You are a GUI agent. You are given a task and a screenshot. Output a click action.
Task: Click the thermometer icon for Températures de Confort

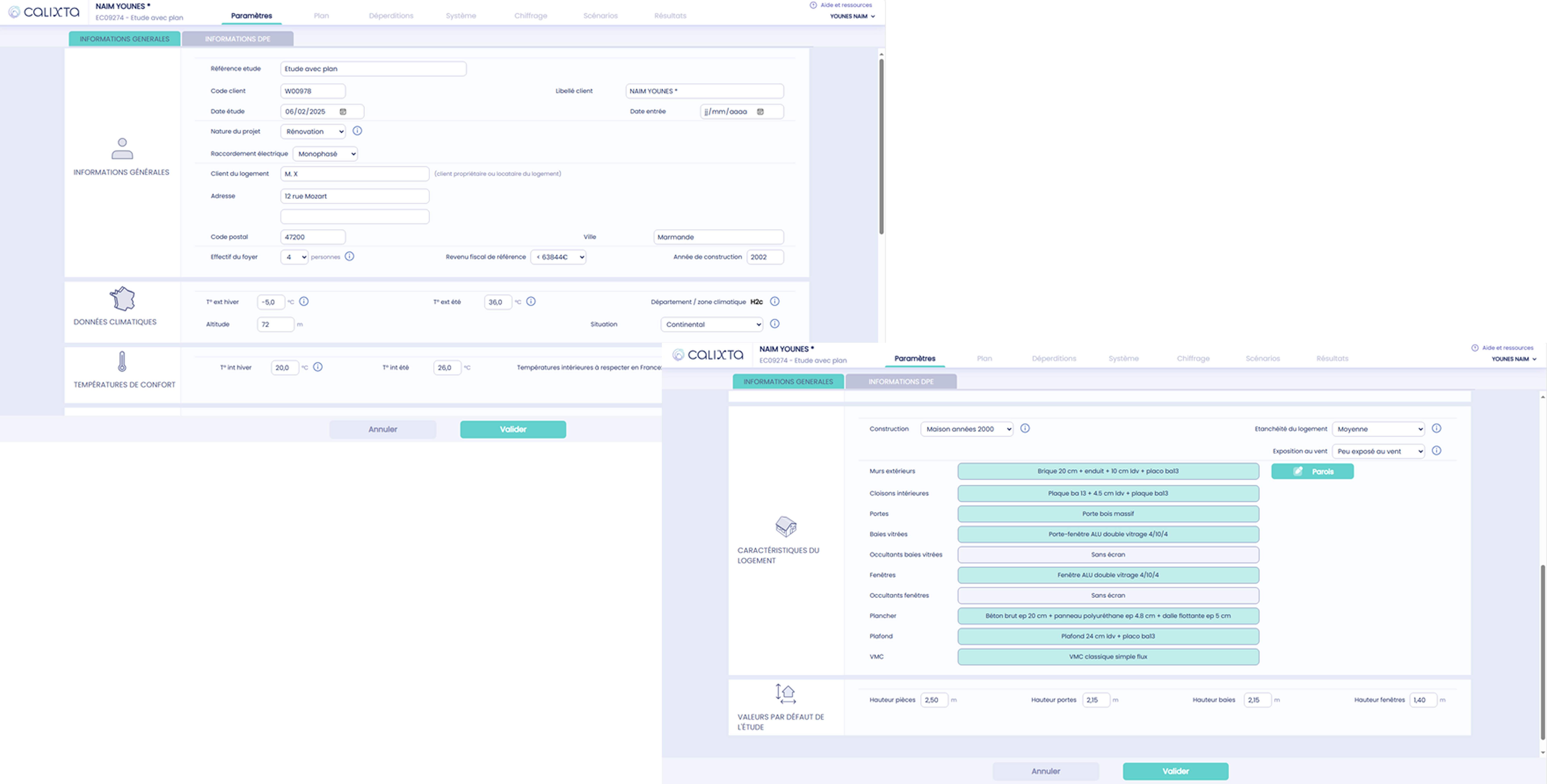click(x=122, y=362)
